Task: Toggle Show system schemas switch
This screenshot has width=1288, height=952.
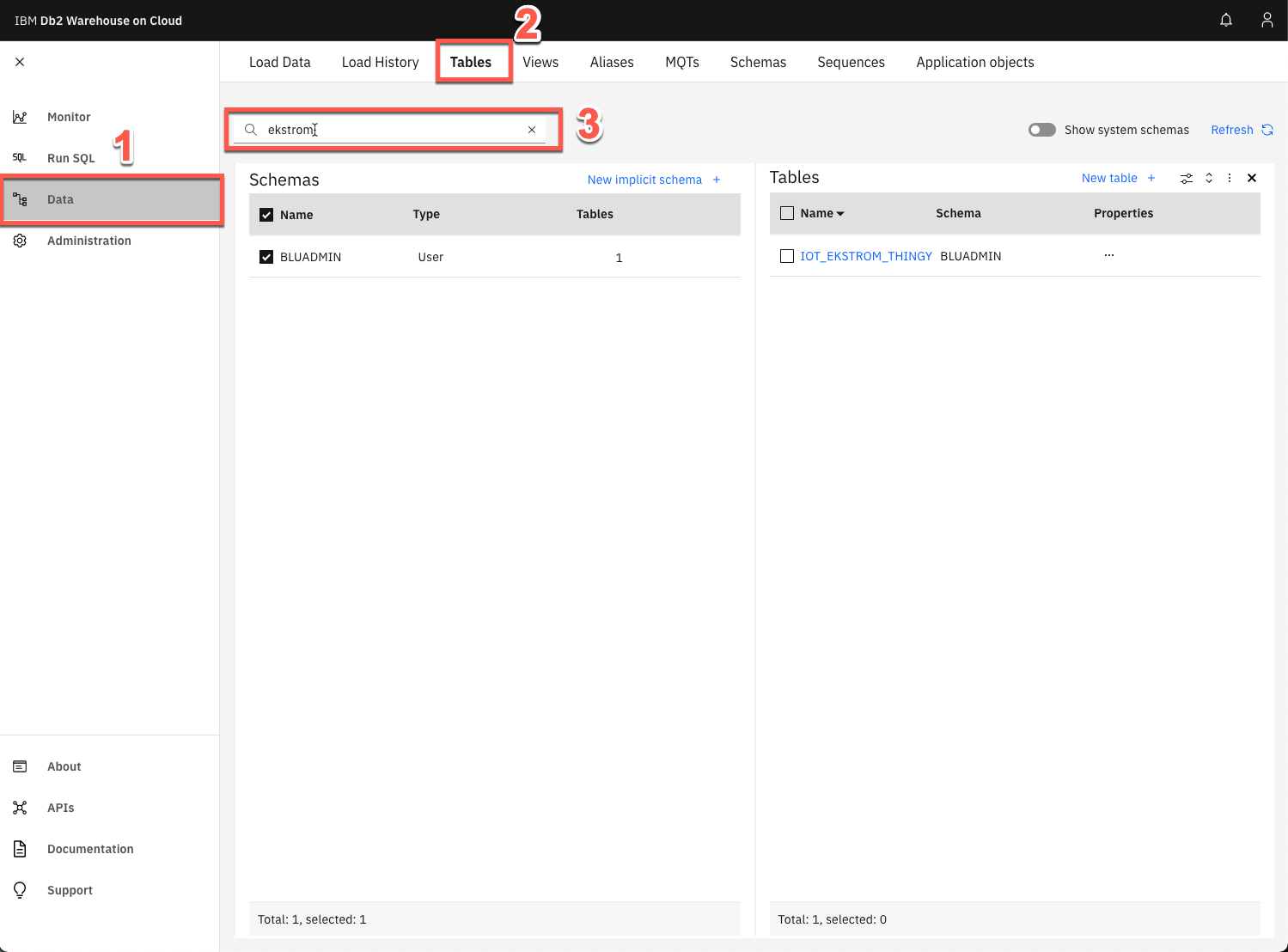Action: point(1042,130)
